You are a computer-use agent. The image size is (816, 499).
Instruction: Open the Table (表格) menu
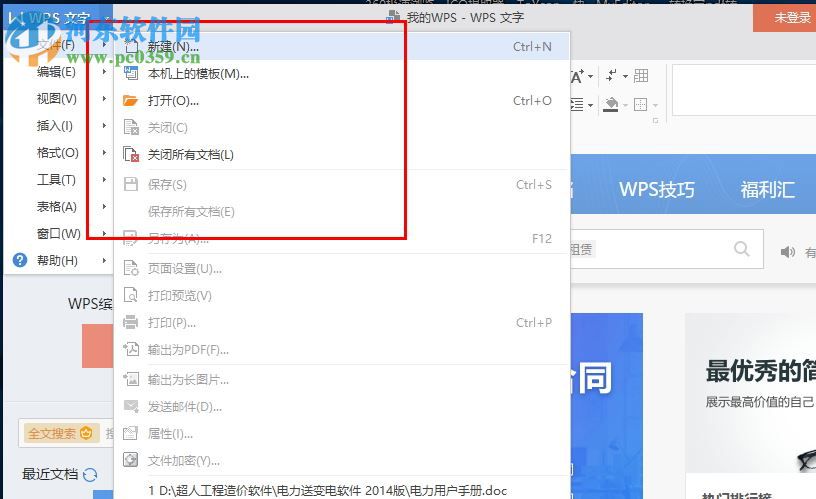(x=58, y=207)
